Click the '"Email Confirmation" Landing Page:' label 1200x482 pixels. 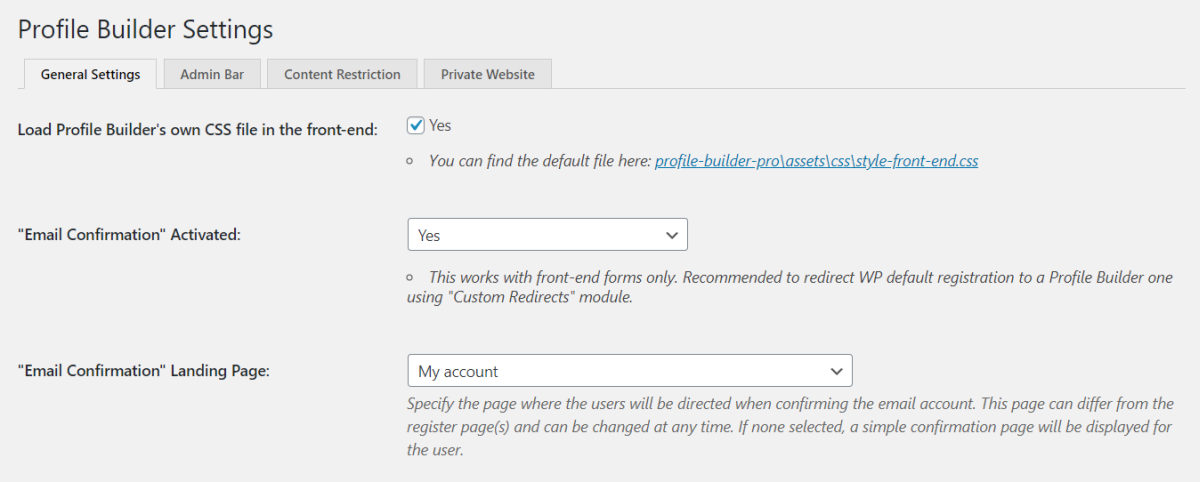point(144,371)
